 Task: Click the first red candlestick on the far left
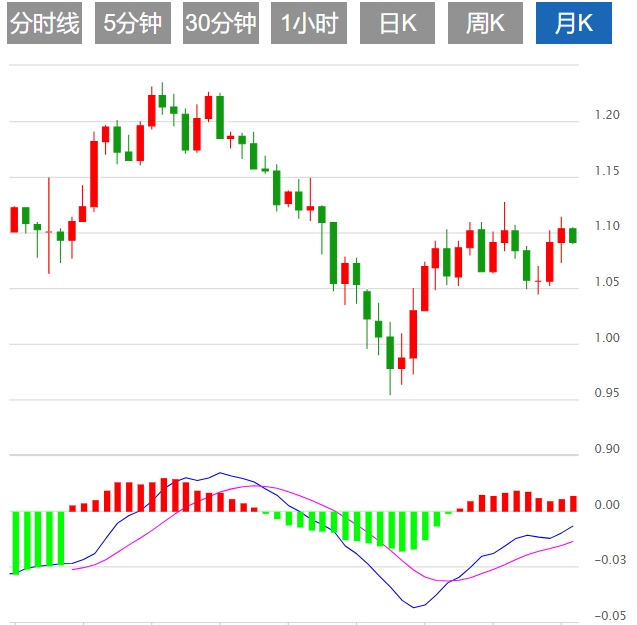14,219
